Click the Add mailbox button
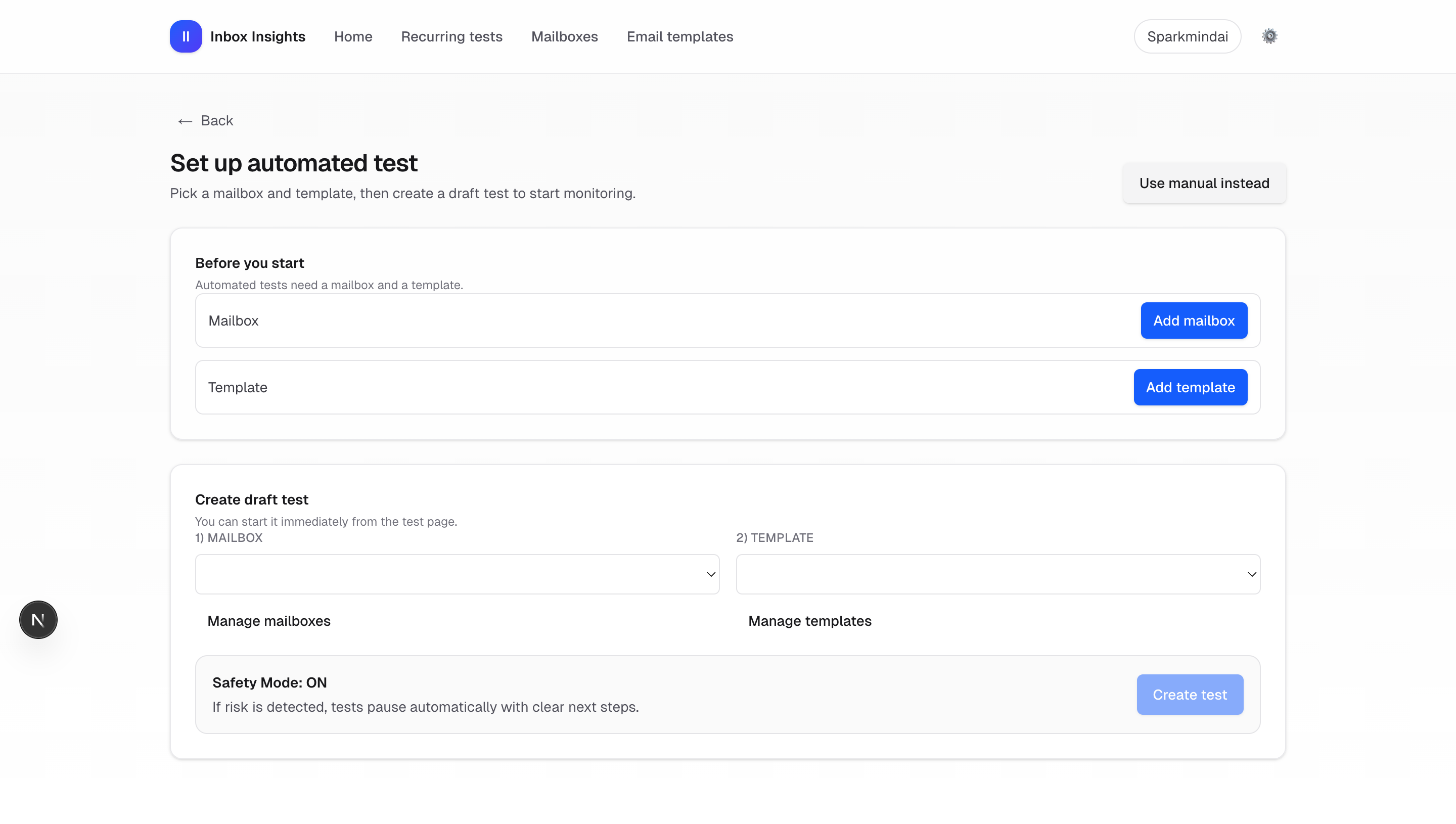The image size is (1456, 824). click(x=1194, y=321)
